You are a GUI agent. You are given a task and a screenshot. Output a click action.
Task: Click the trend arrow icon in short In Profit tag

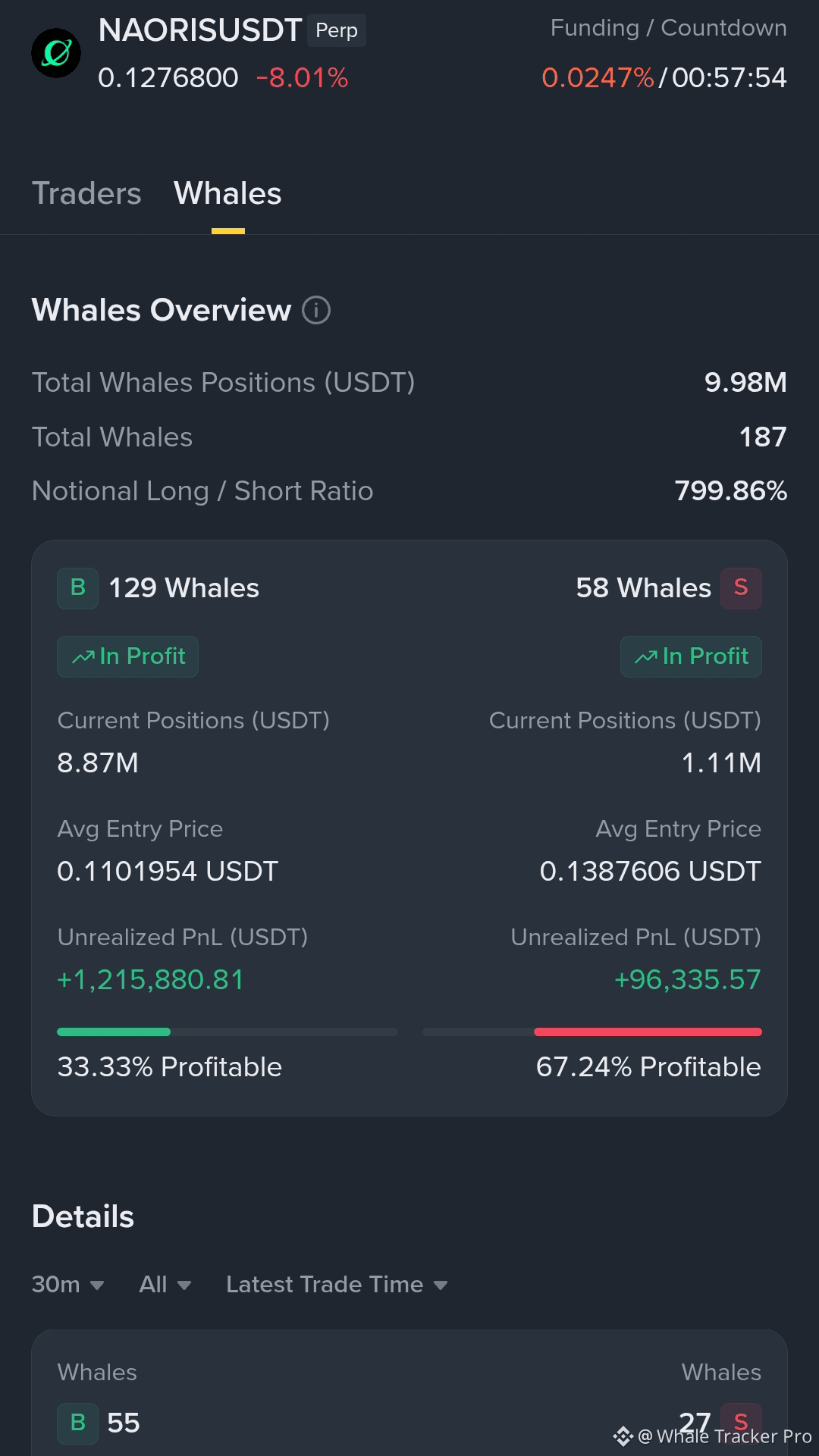coord(646,657)
